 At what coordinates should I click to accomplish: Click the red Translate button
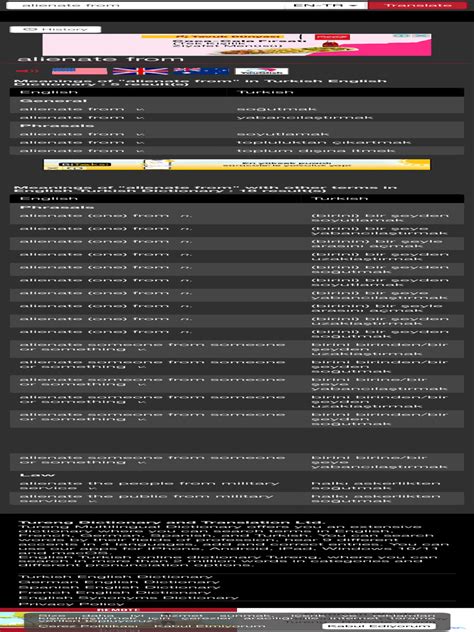tap(418, 5)
